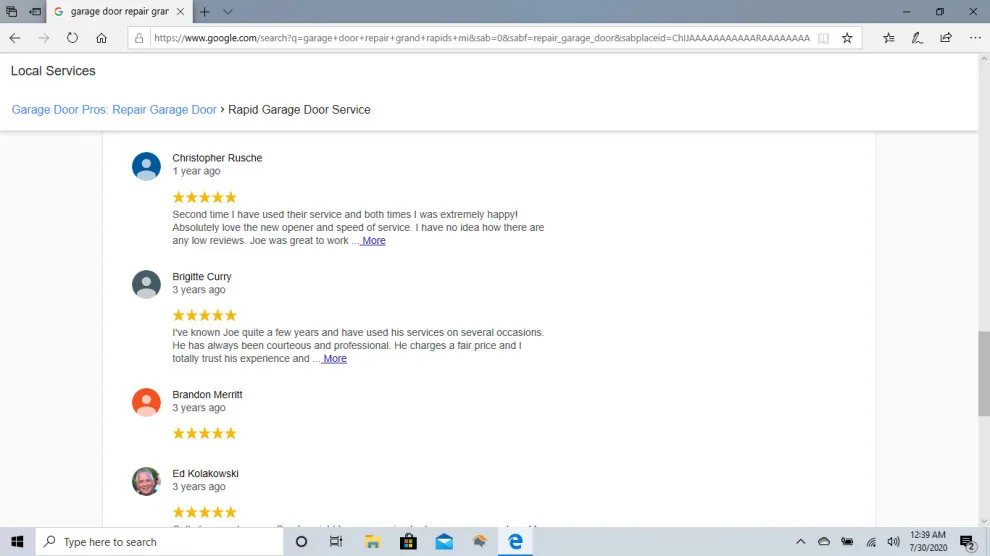990x556 pixels.
Task: Open Action Center notifications icon
Action: 968,541
